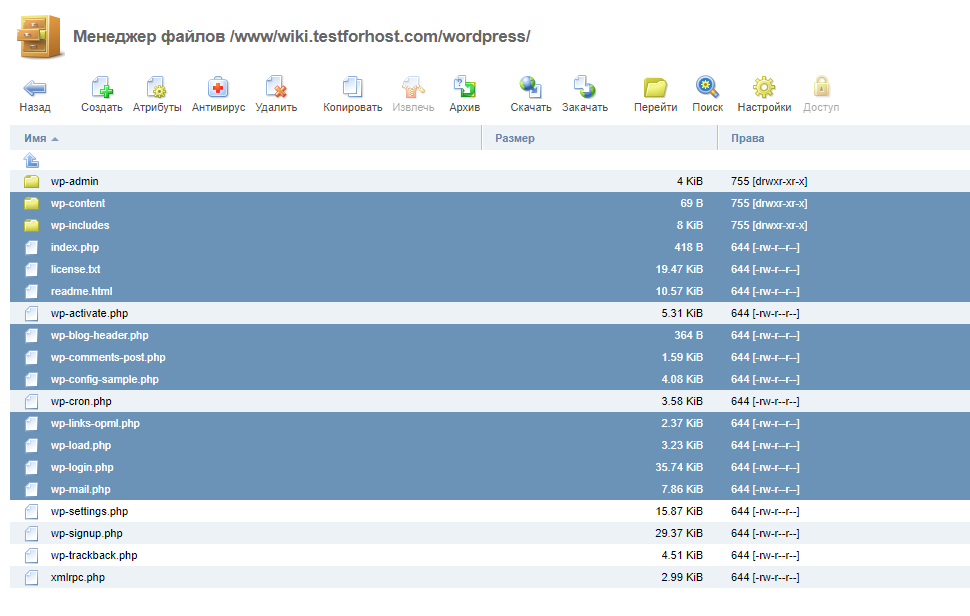Click the Создать new file icon
The height and width of the screenshot is (616, 970).
[101, 88]
